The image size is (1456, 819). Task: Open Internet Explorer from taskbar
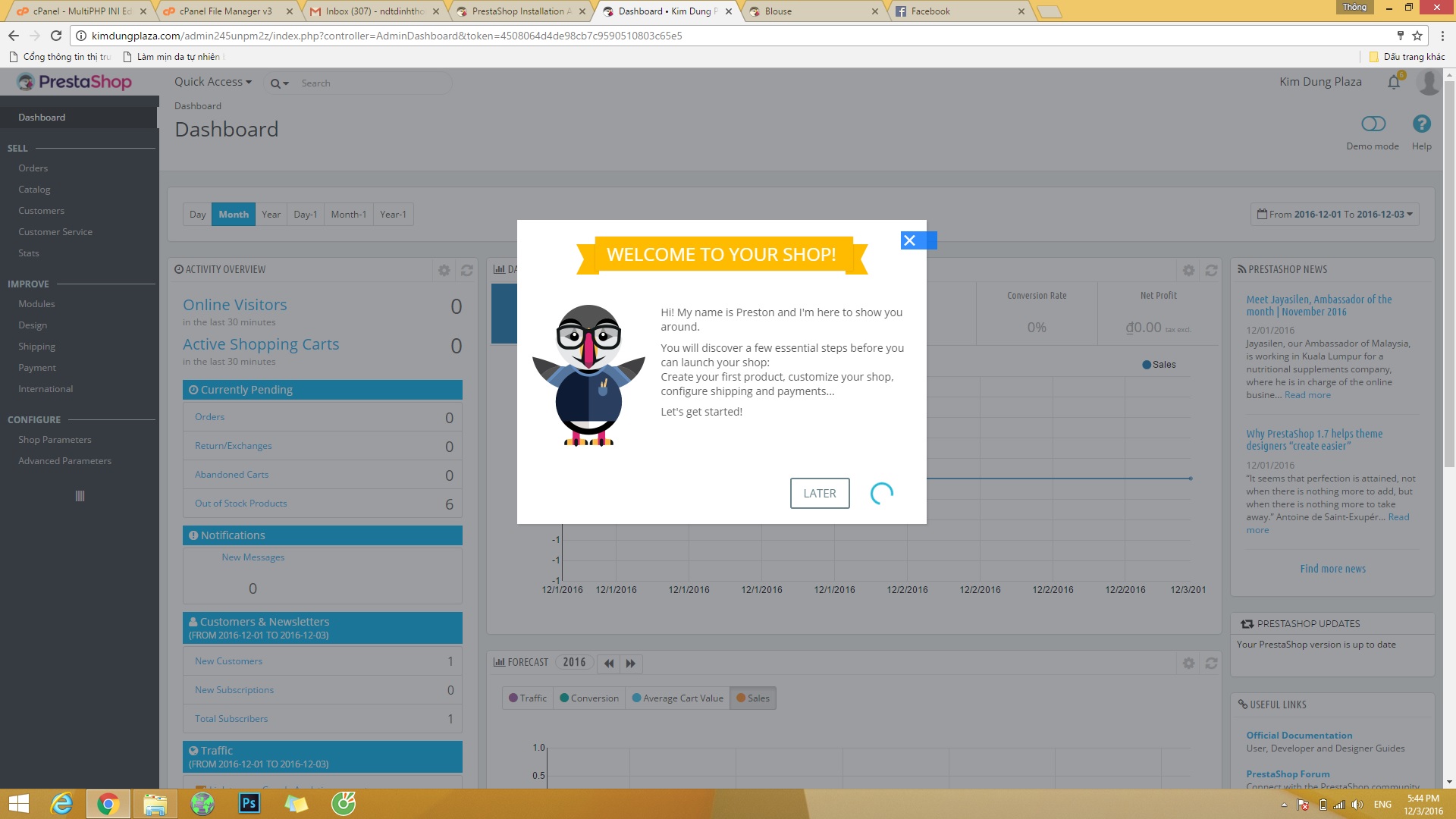[x=61, y=803]
